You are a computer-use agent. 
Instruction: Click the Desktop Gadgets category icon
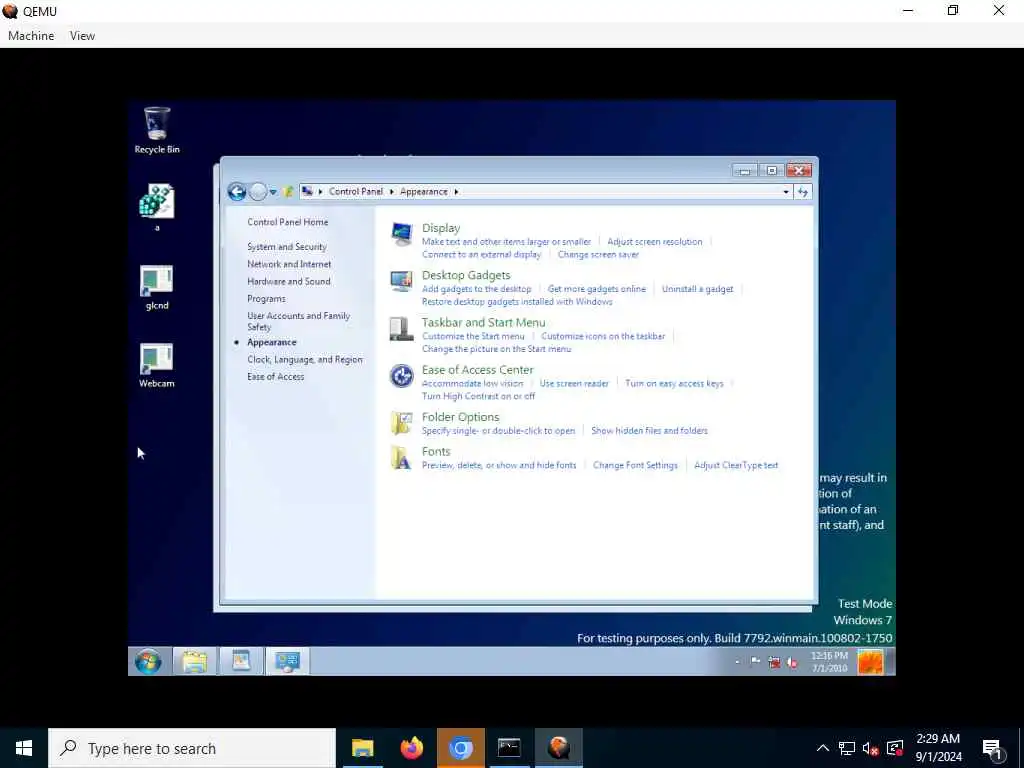tap(402, 281)
